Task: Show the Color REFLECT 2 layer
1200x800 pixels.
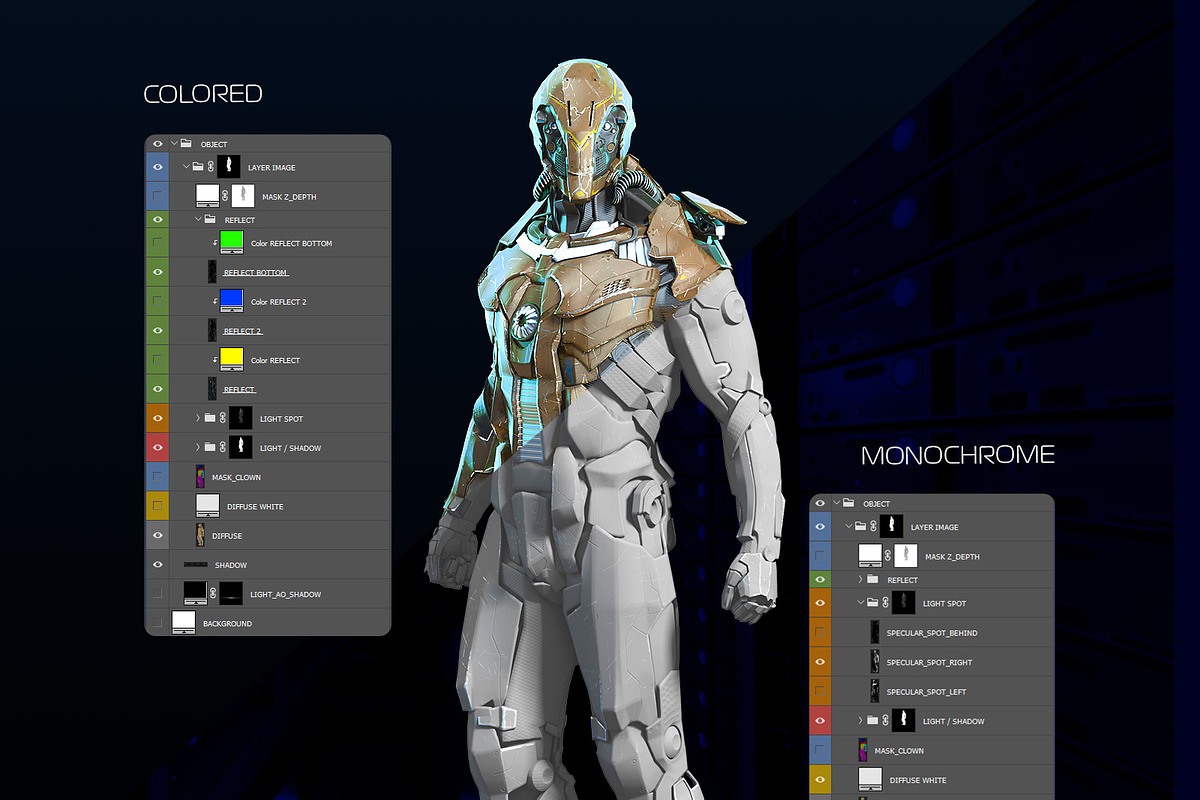Action: point(158,301)
